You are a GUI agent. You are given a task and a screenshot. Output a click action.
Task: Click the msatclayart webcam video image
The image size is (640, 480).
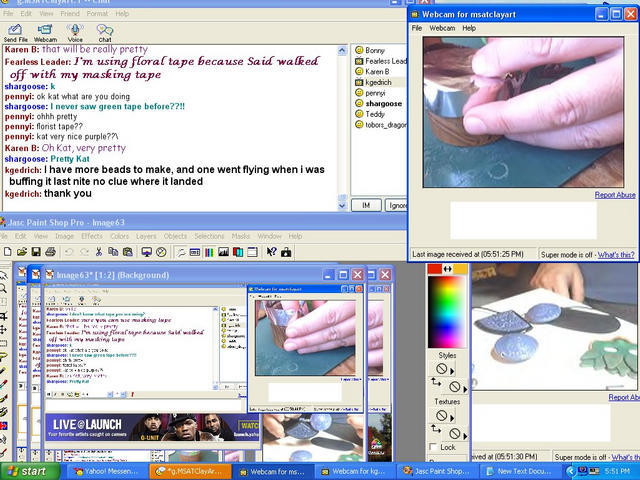coord(523,112)
